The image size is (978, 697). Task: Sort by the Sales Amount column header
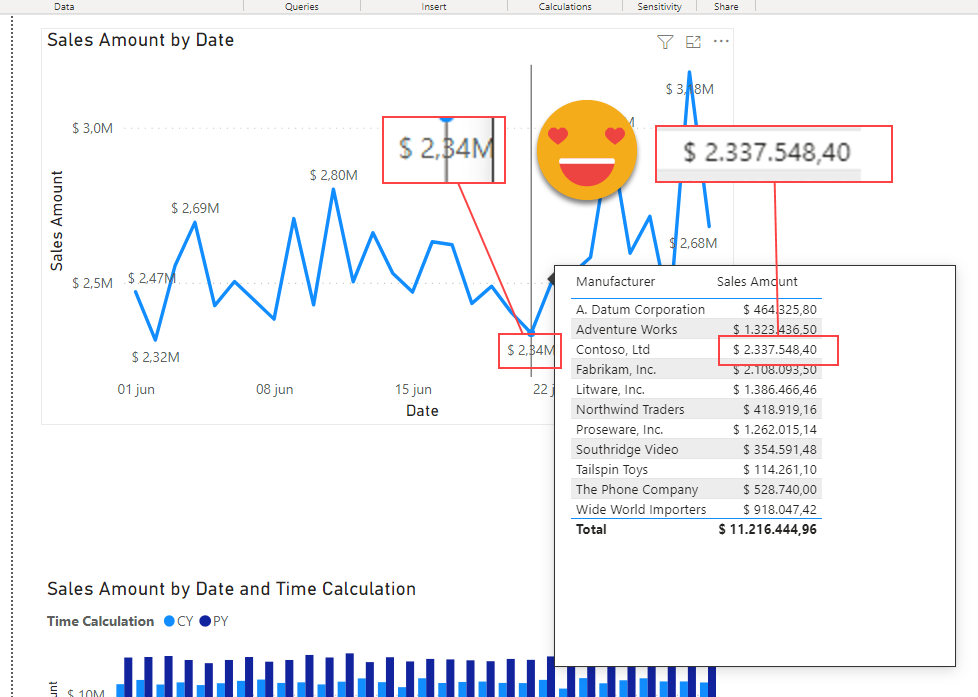point(757,282)
